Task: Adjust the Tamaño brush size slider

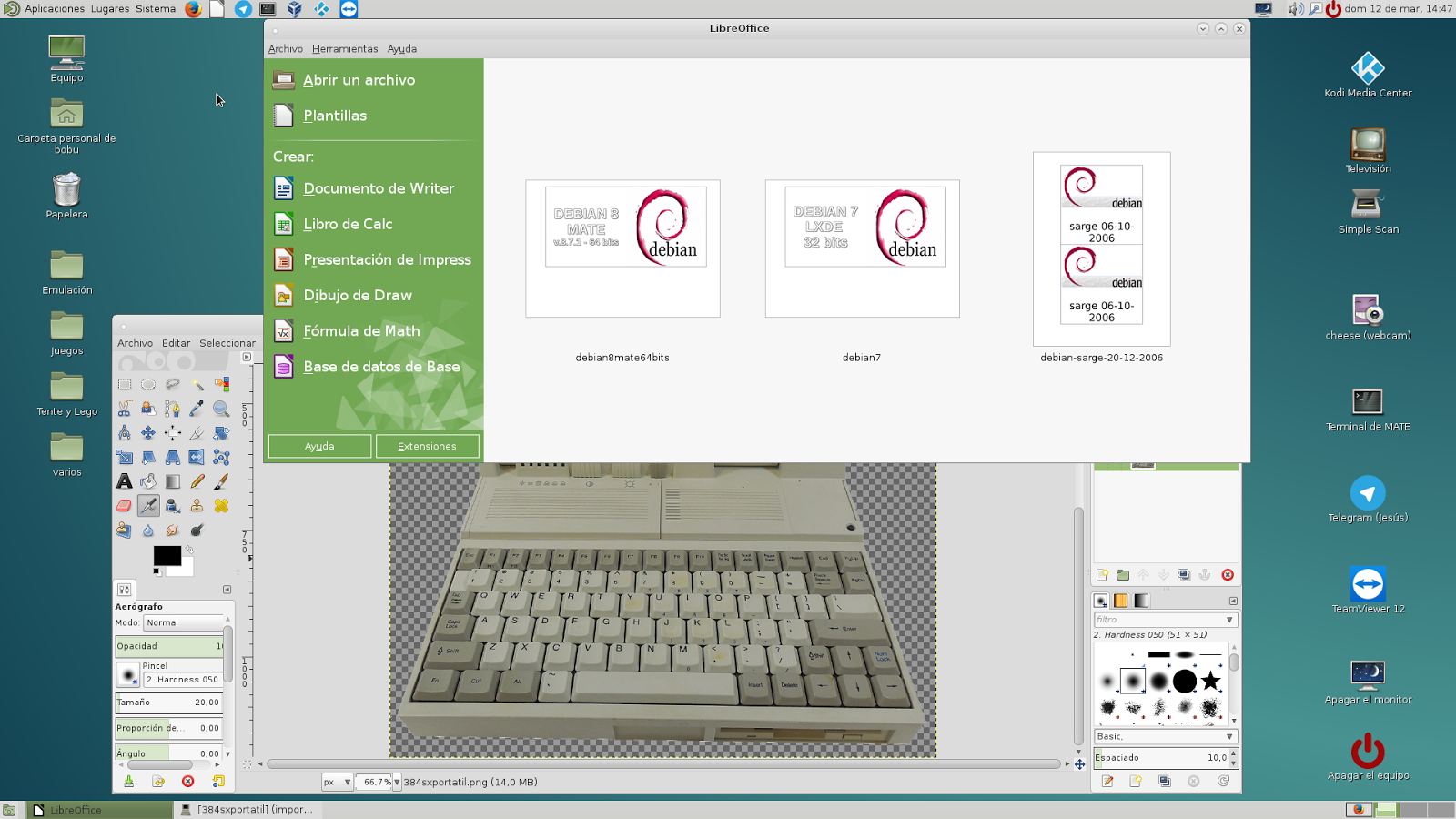Action: tap(169, 703)
